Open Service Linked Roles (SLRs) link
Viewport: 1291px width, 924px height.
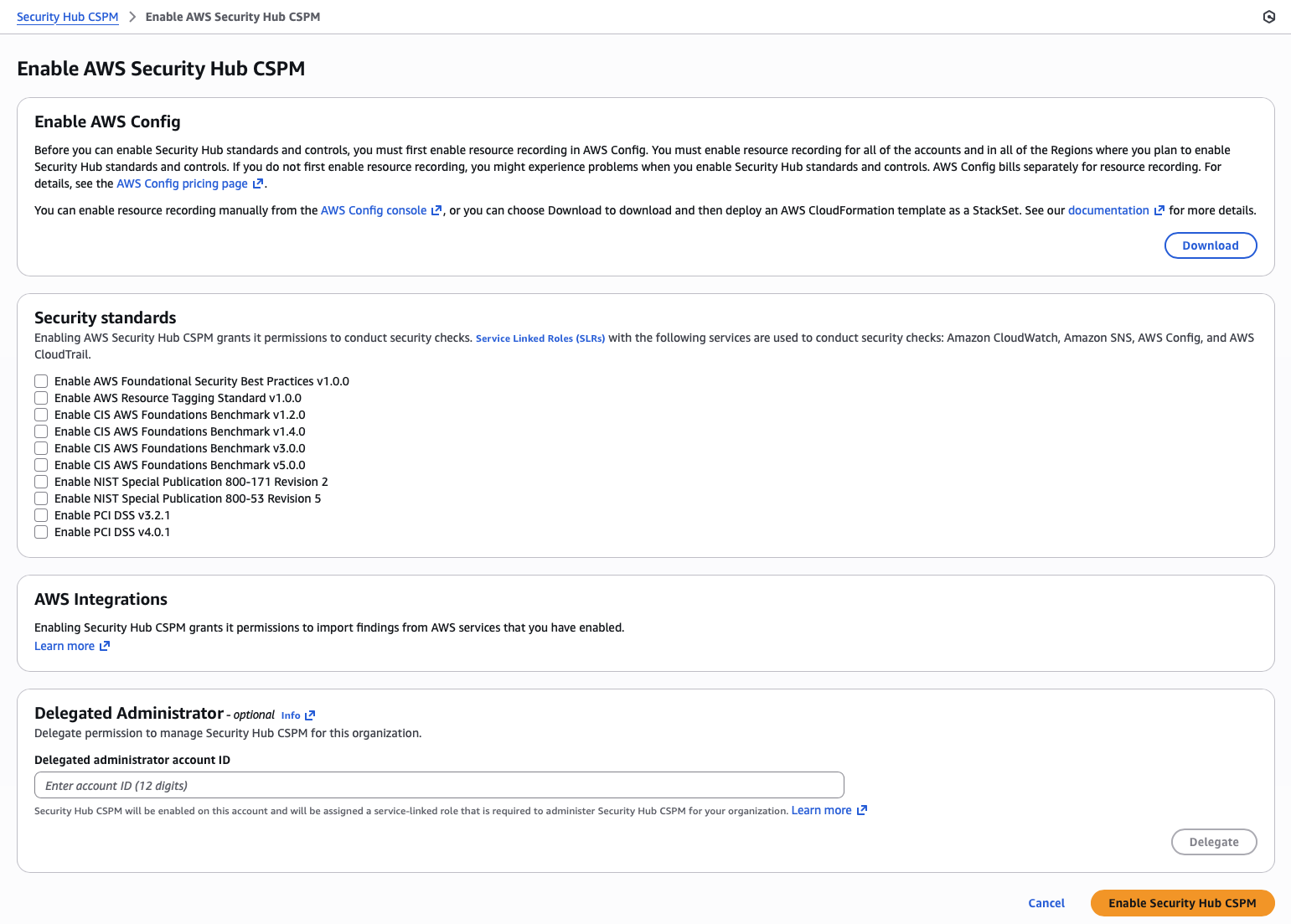click(x=540, y=338)
